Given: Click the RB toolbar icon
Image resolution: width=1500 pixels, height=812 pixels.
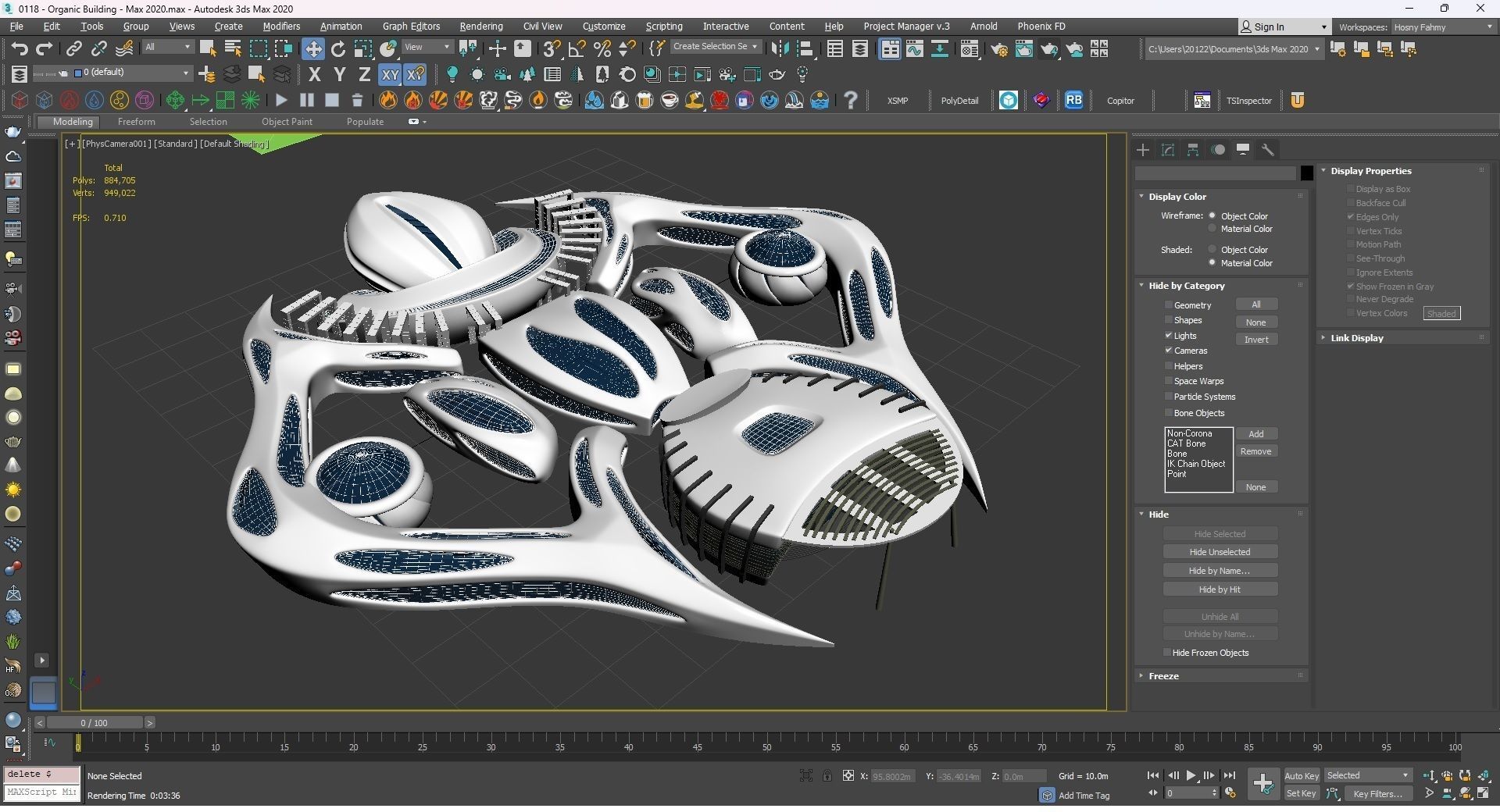Looking at the screenshot, I should (1074, 100).
